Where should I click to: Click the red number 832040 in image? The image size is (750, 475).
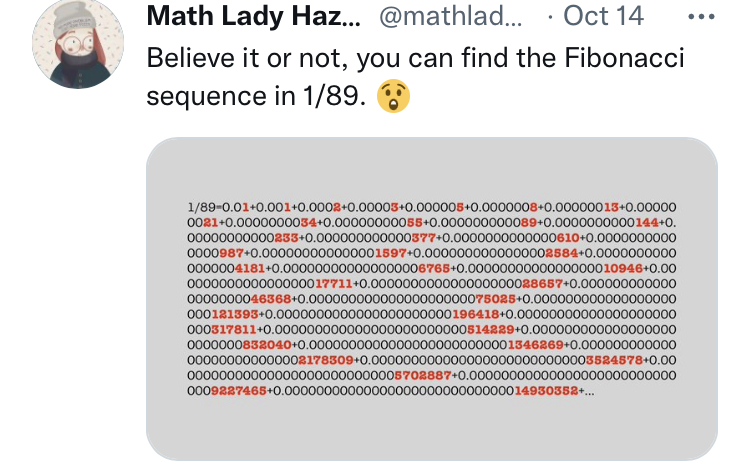pos(265,344)
